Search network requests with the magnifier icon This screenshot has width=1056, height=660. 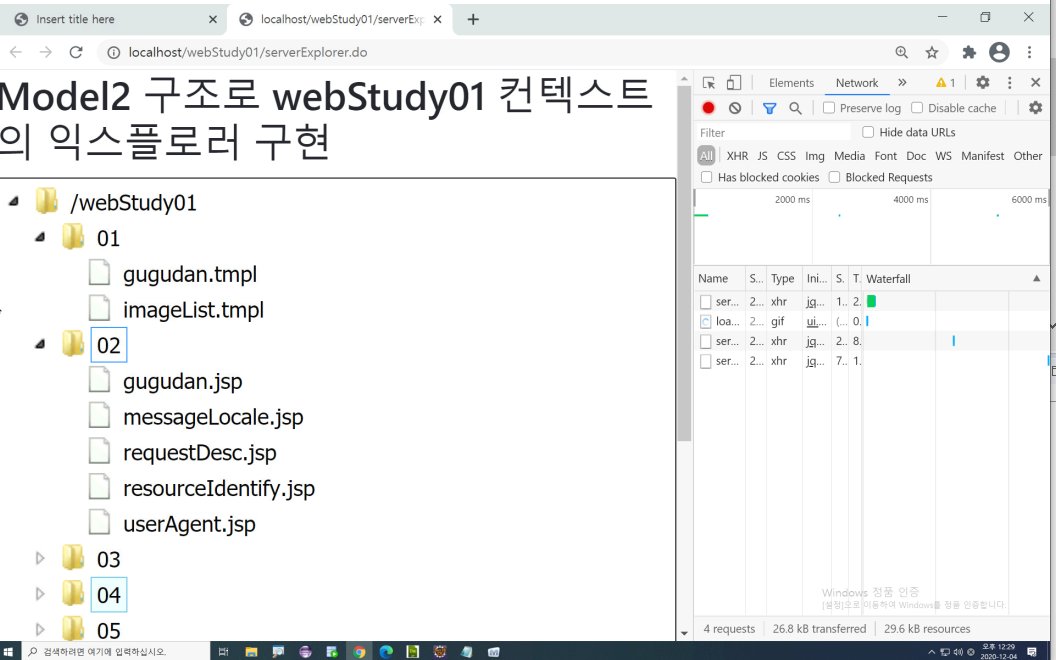(x=795, y=108)
